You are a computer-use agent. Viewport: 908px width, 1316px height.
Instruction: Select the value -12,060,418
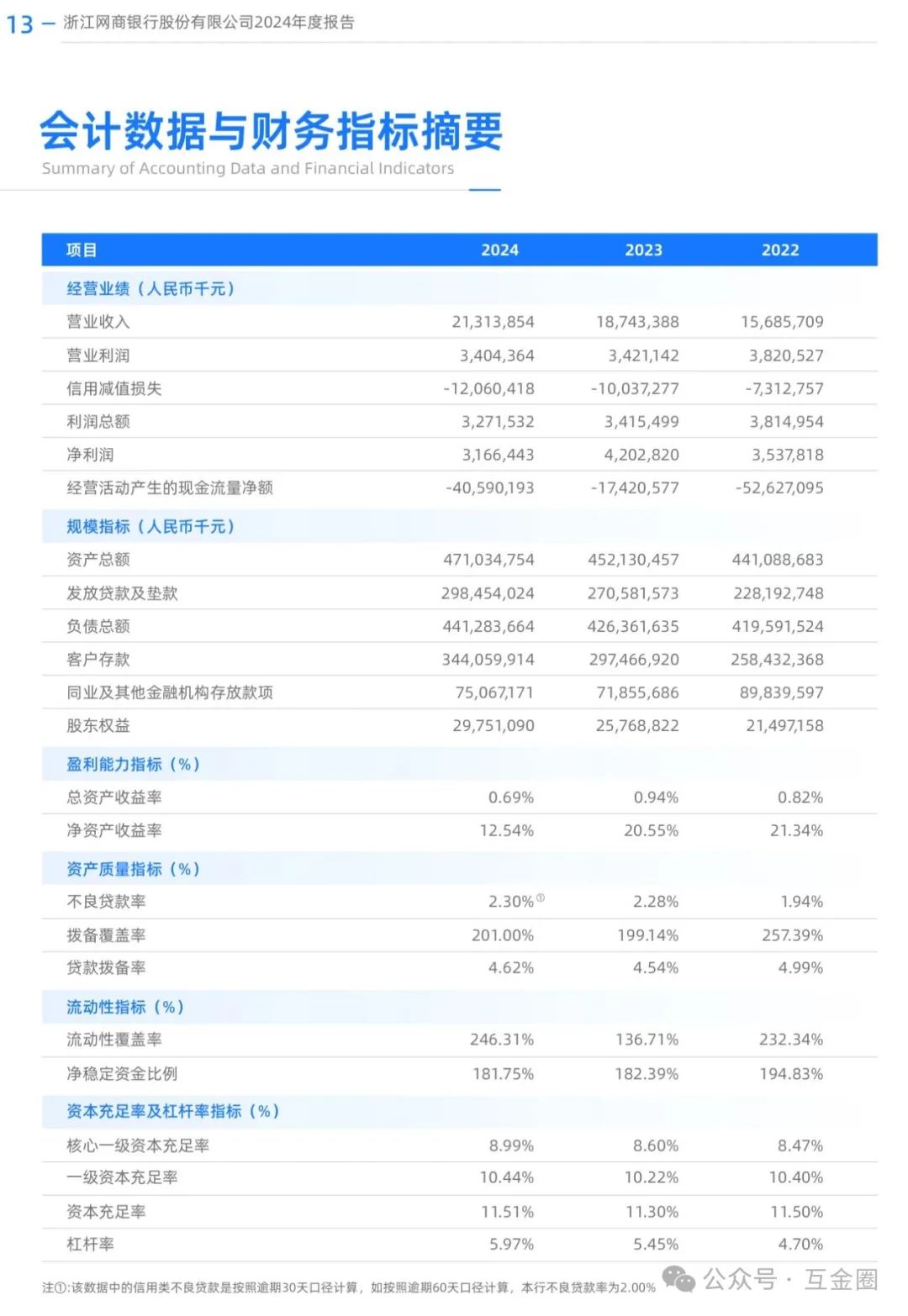488,388
